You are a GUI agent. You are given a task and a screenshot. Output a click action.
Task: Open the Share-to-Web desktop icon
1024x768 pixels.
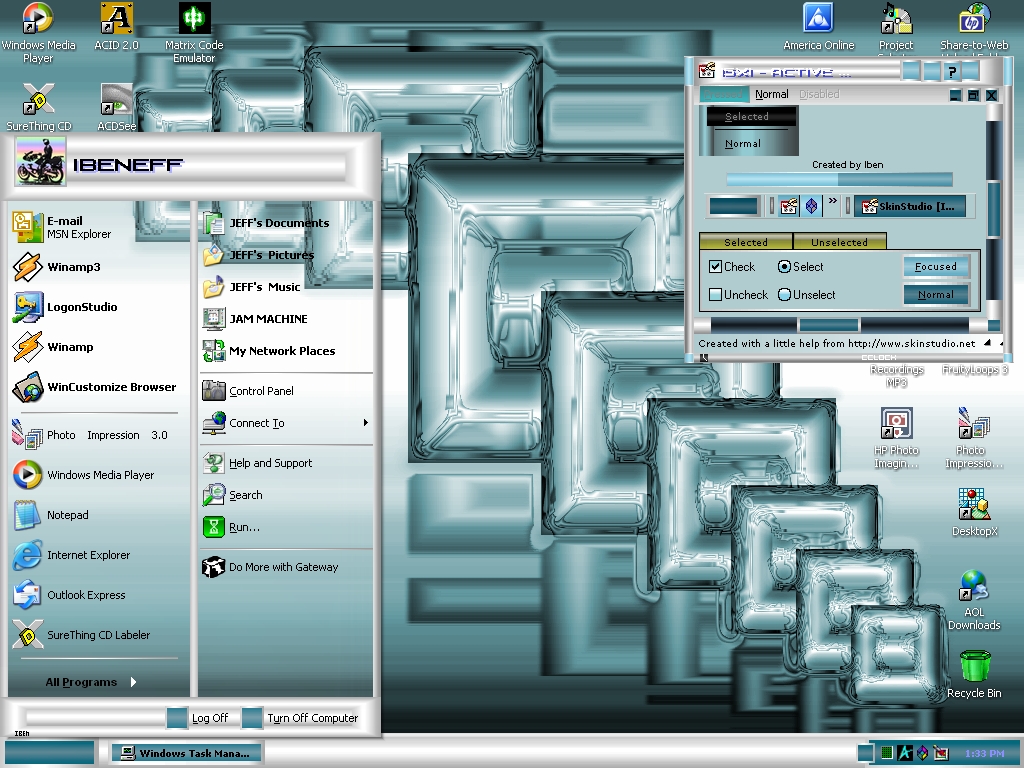coord(974,27)
